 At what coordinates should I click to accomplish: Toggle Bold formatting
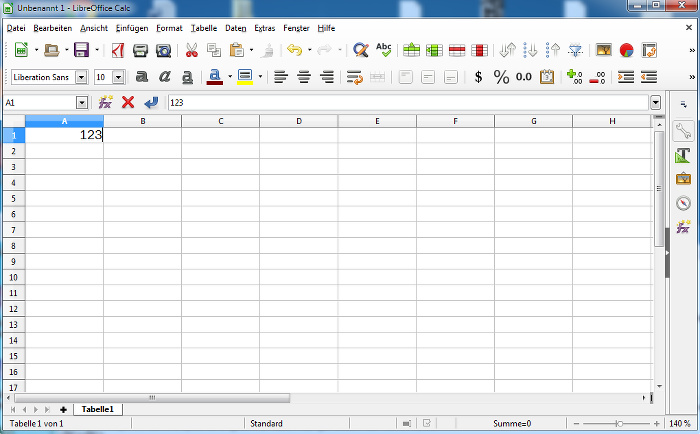click(142, 77)
